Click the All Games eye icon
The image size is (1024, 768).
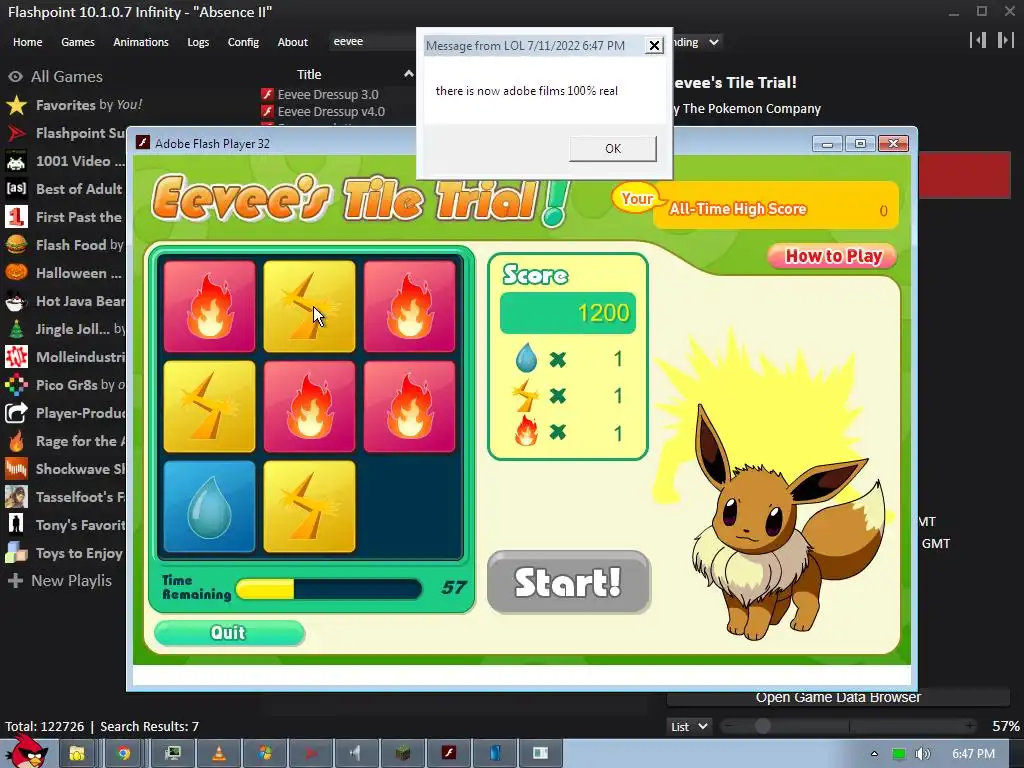15,76
